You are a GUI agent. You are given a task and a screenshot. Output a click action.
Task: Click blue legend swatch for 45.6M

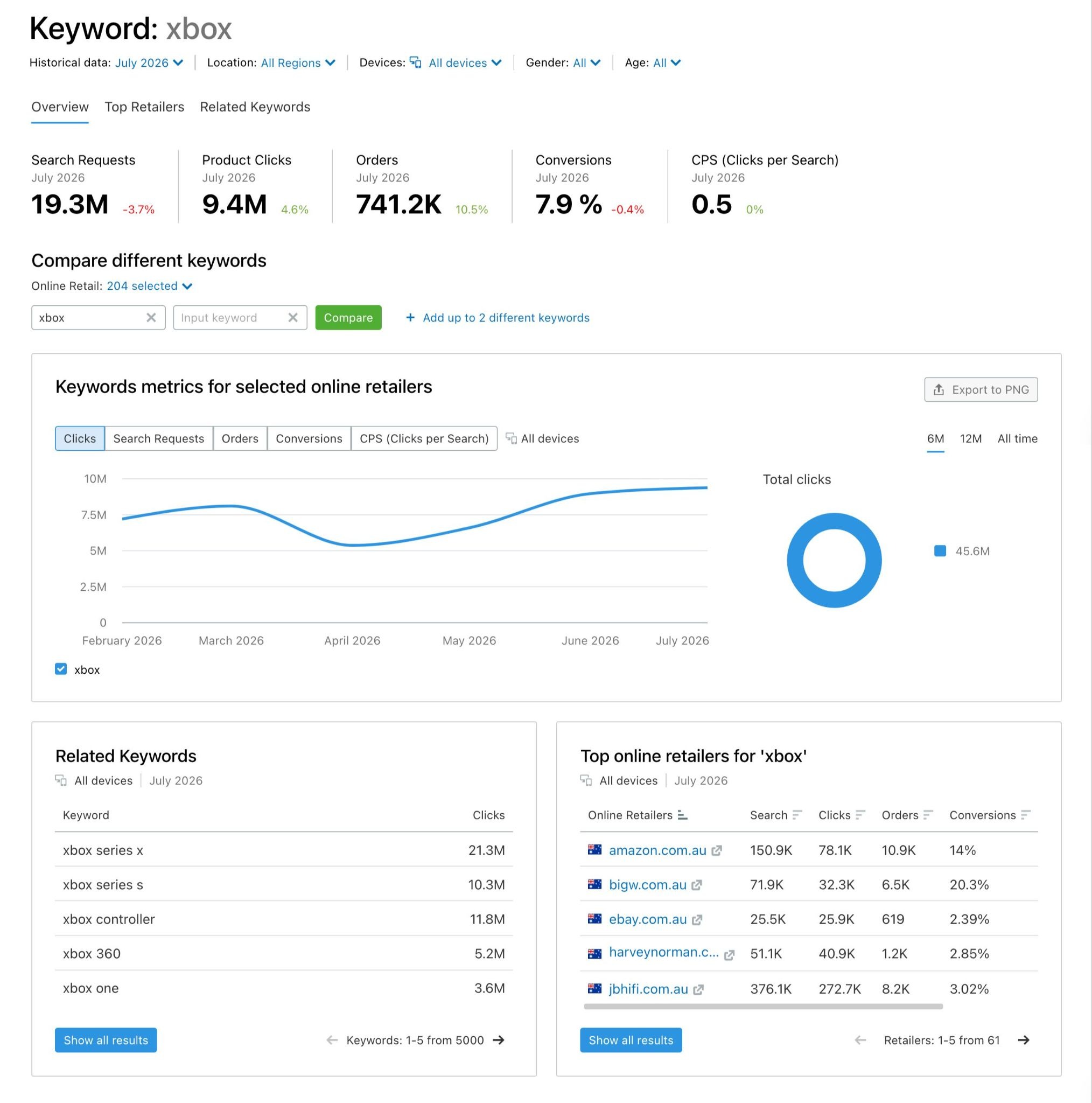(x=940, y=551)
